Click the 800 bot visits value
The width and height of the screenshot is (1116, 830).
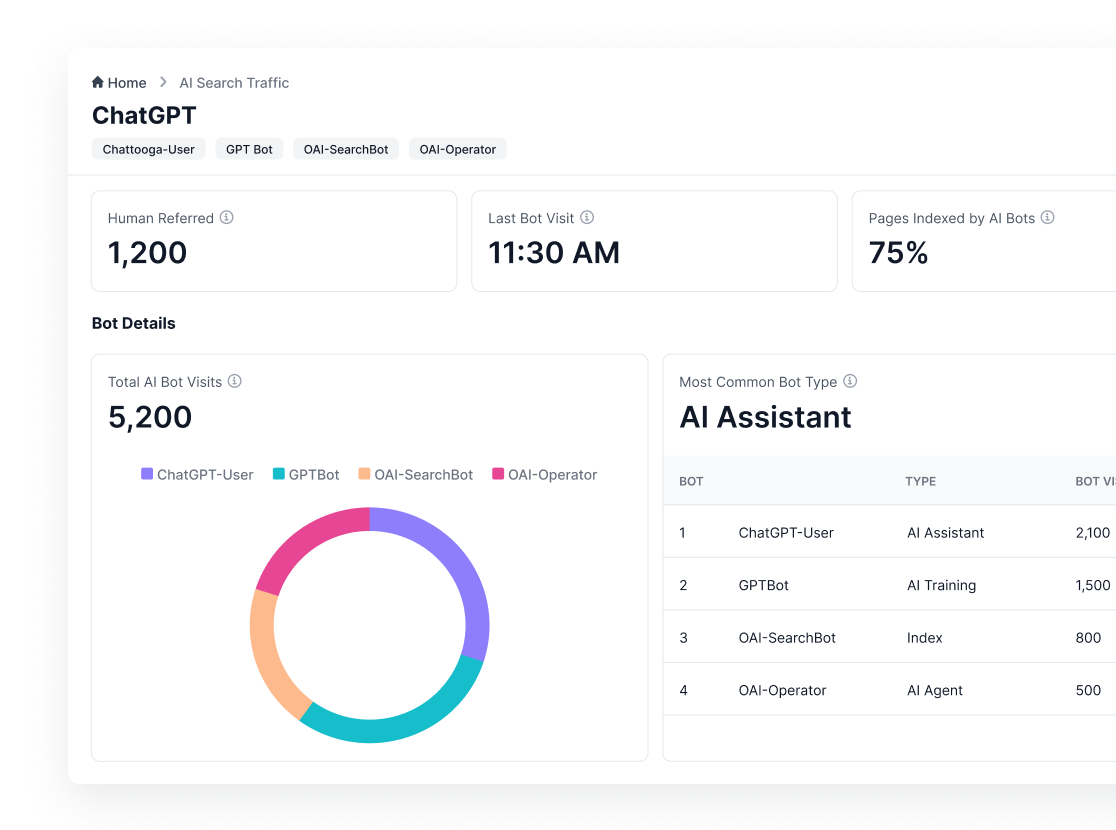tap(1088, 638)
